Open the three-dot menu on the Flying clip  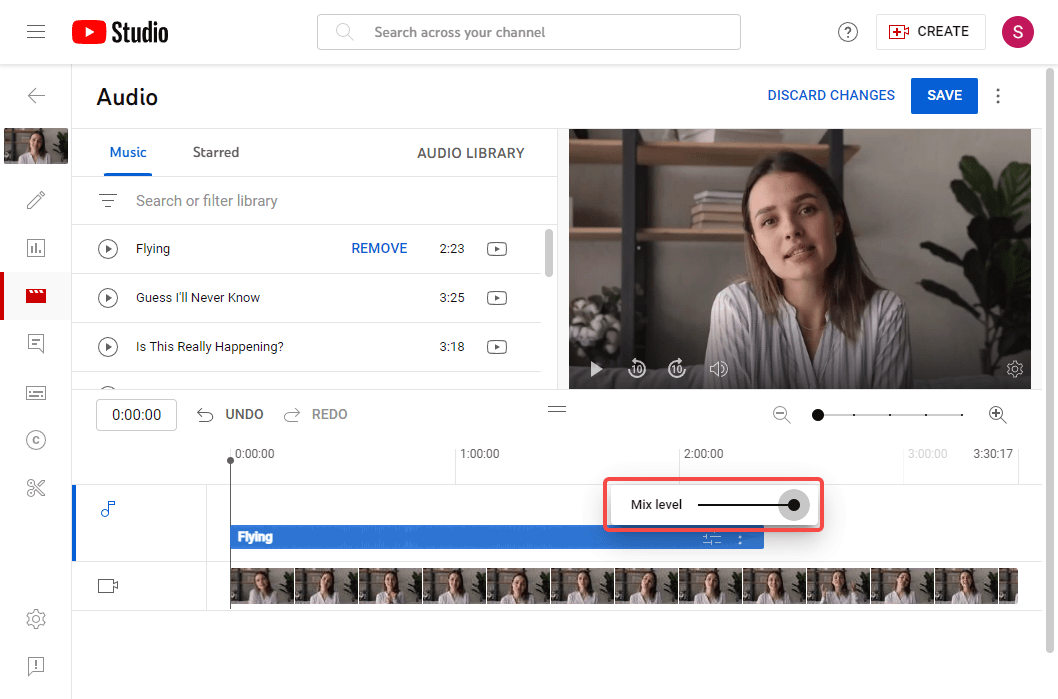pyautogui.click(x=740, y=538)
